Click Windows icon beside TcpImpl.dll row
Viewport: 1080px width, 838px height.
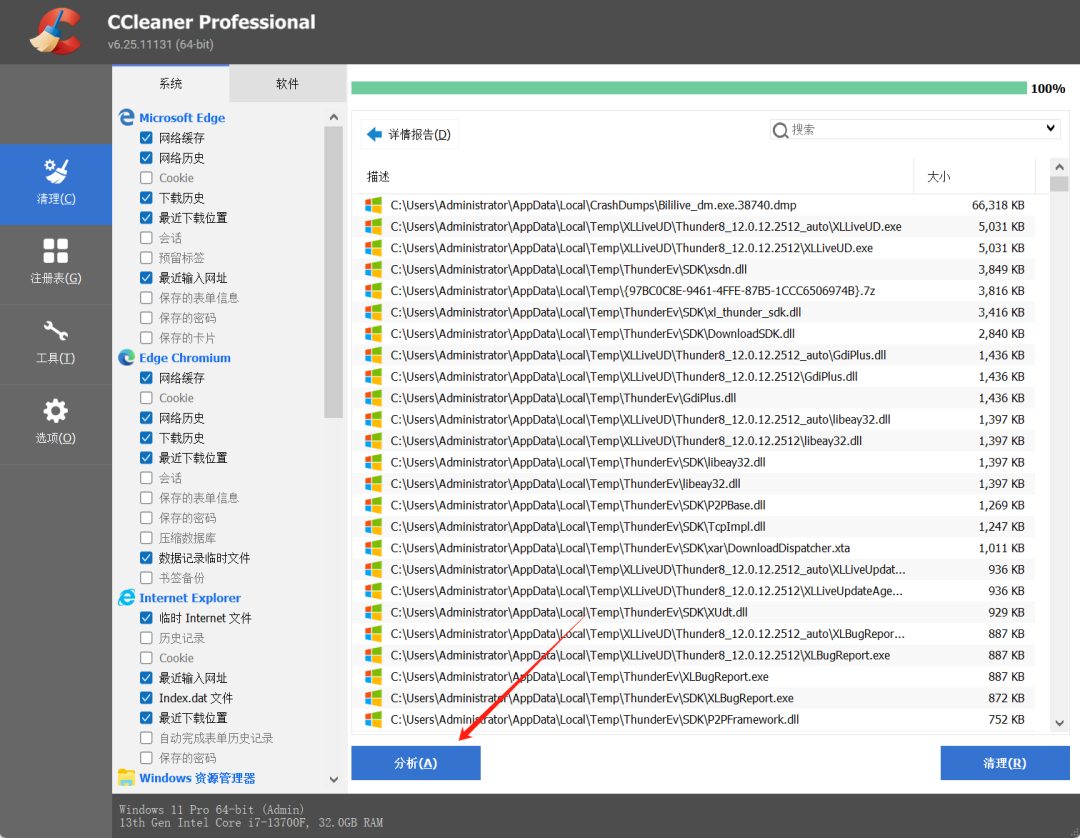point(373,526)
